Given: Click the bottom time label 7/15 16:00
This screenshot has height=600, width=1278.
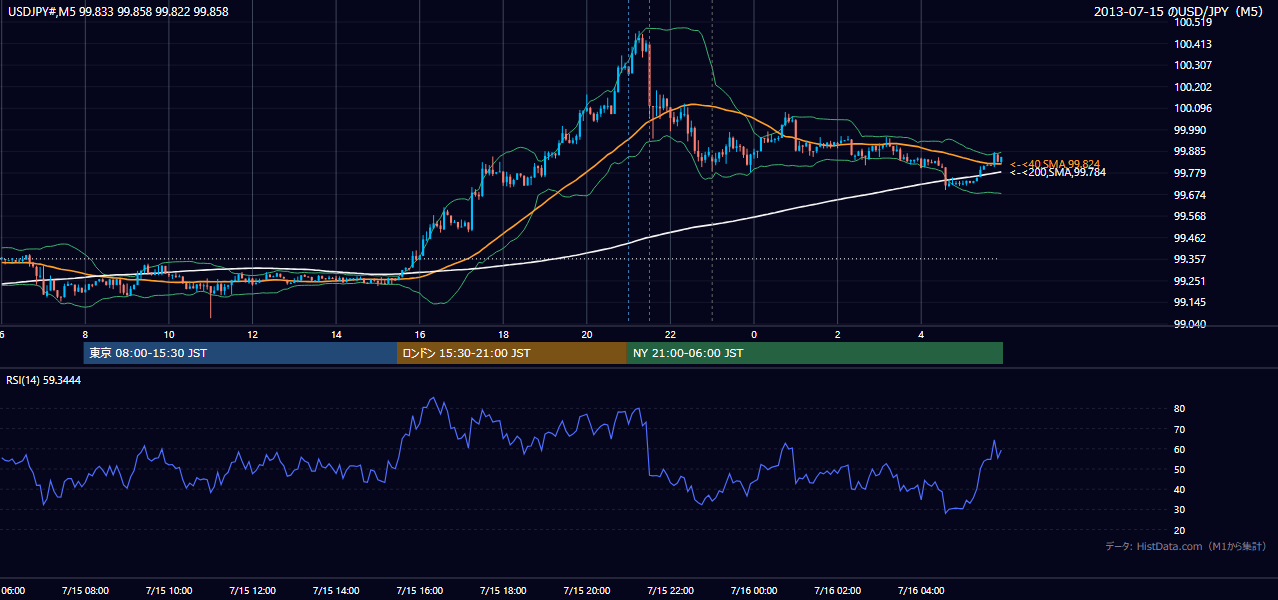Looking at the screenshot, I should click(x=419, y=590).
